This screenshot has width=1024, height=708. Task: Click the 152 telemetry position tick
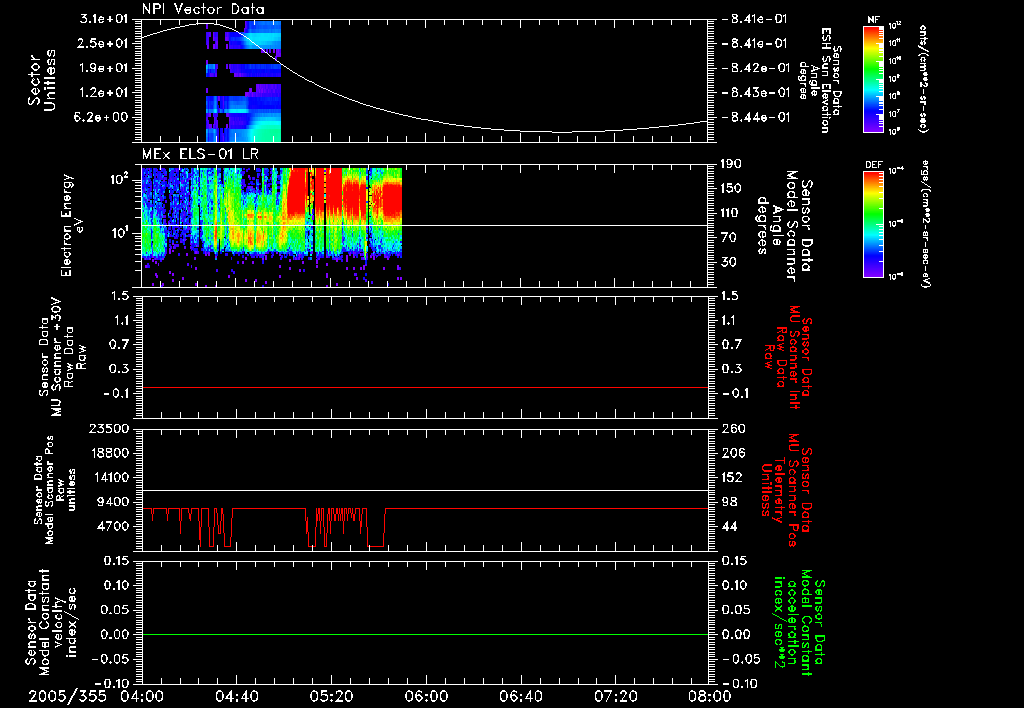pyautogui.click(x=732, y=477)
